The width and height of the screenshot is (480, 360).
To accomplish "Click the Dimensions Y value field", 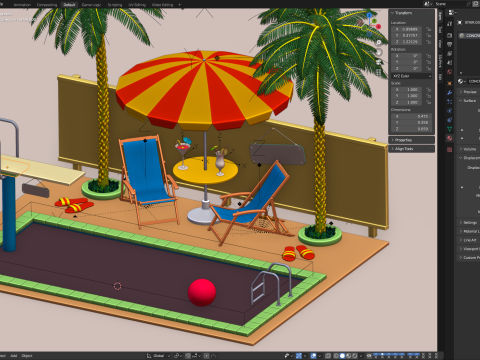I will (412, 123).
